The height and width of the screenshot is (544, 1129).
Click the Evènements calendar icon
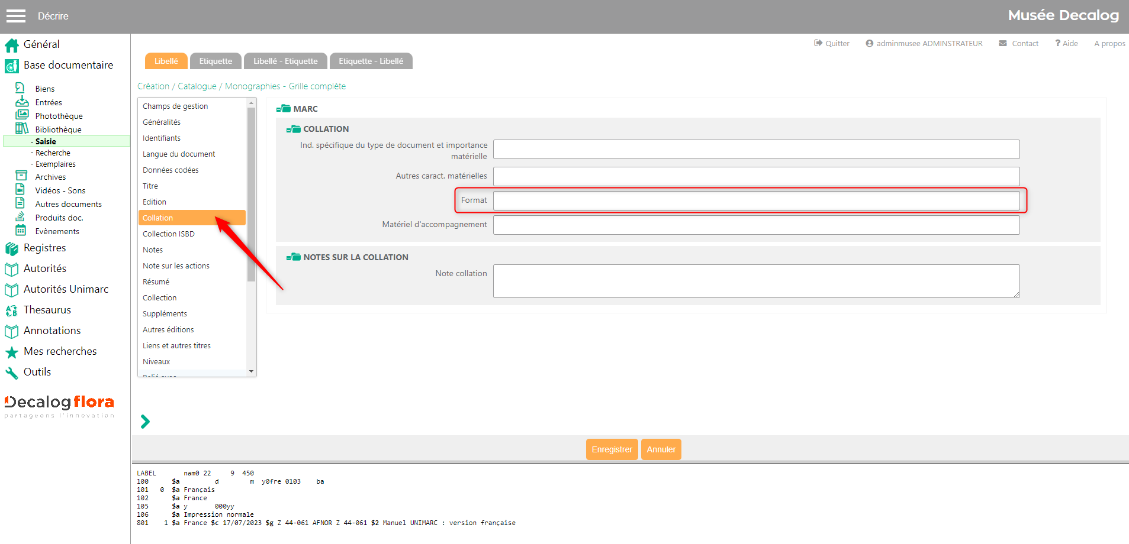tap(21, 230)
